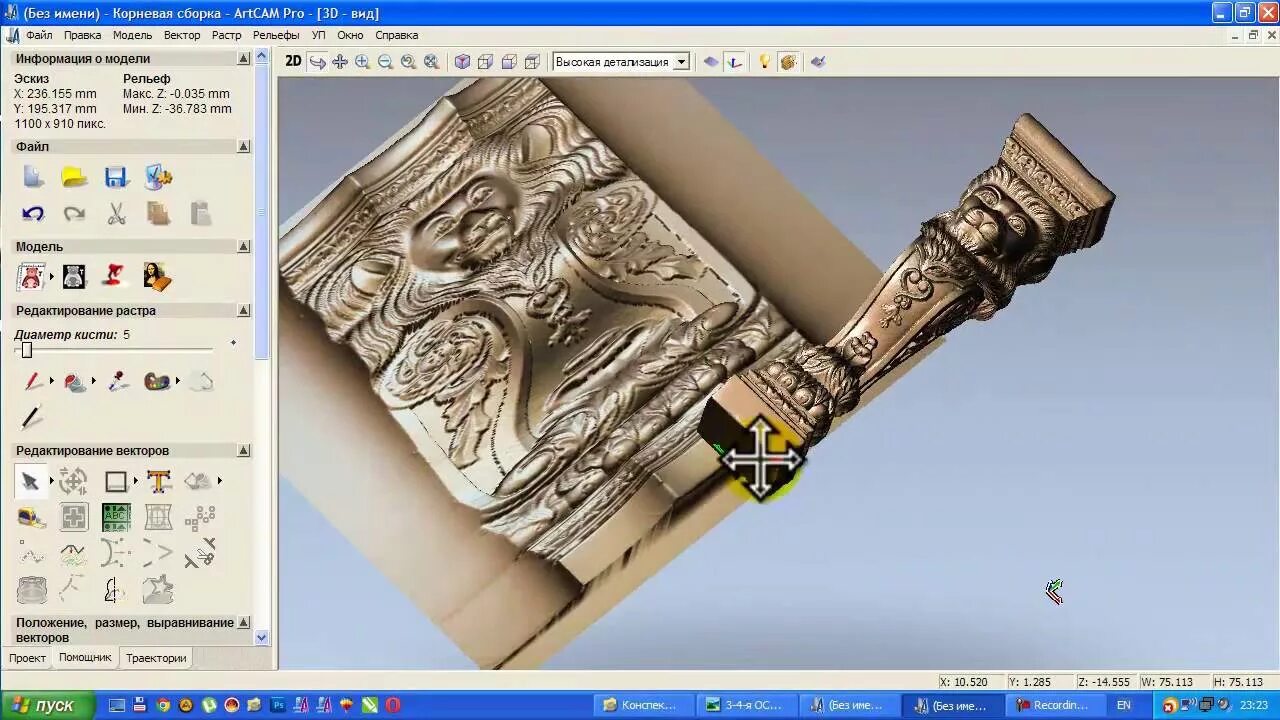Select the twiddle rotate view tool
The height and width of the screenshot is (720, 1280).
tap(317, 62)
